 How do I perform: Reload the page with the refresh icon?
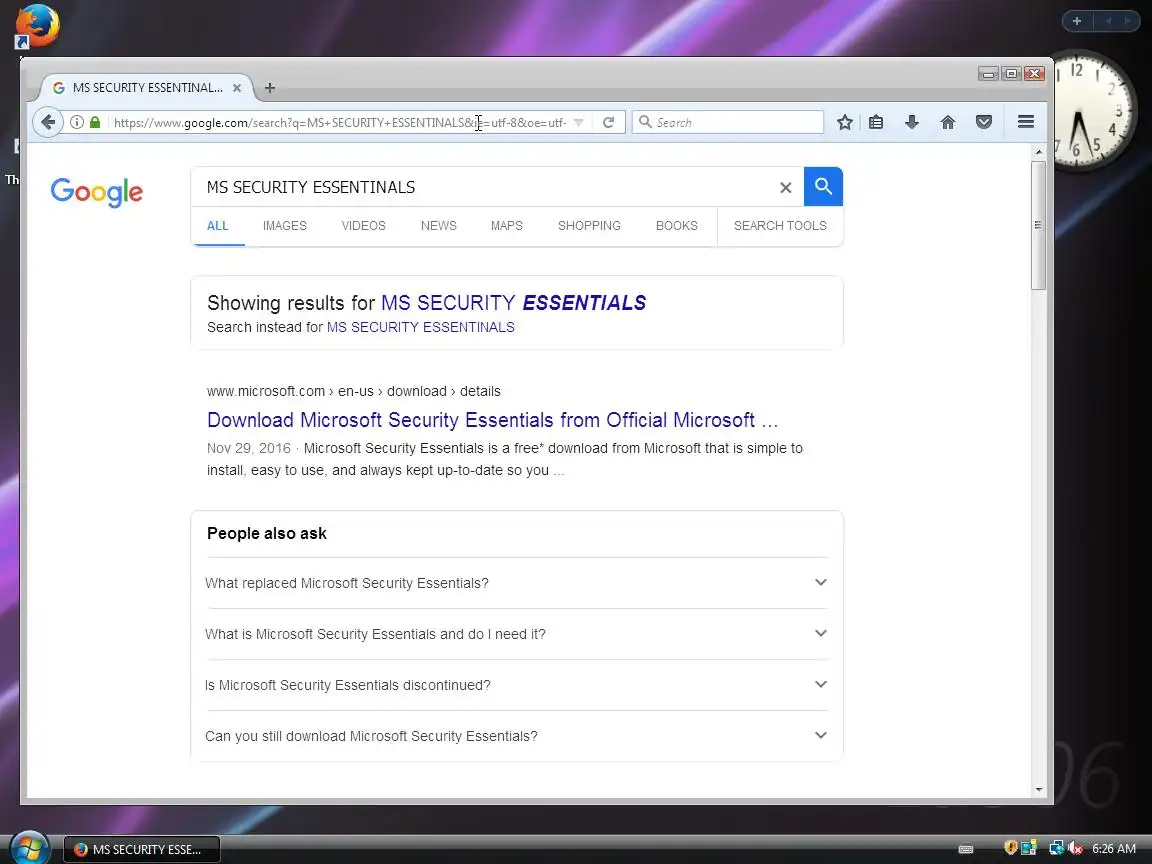point(608,122)
